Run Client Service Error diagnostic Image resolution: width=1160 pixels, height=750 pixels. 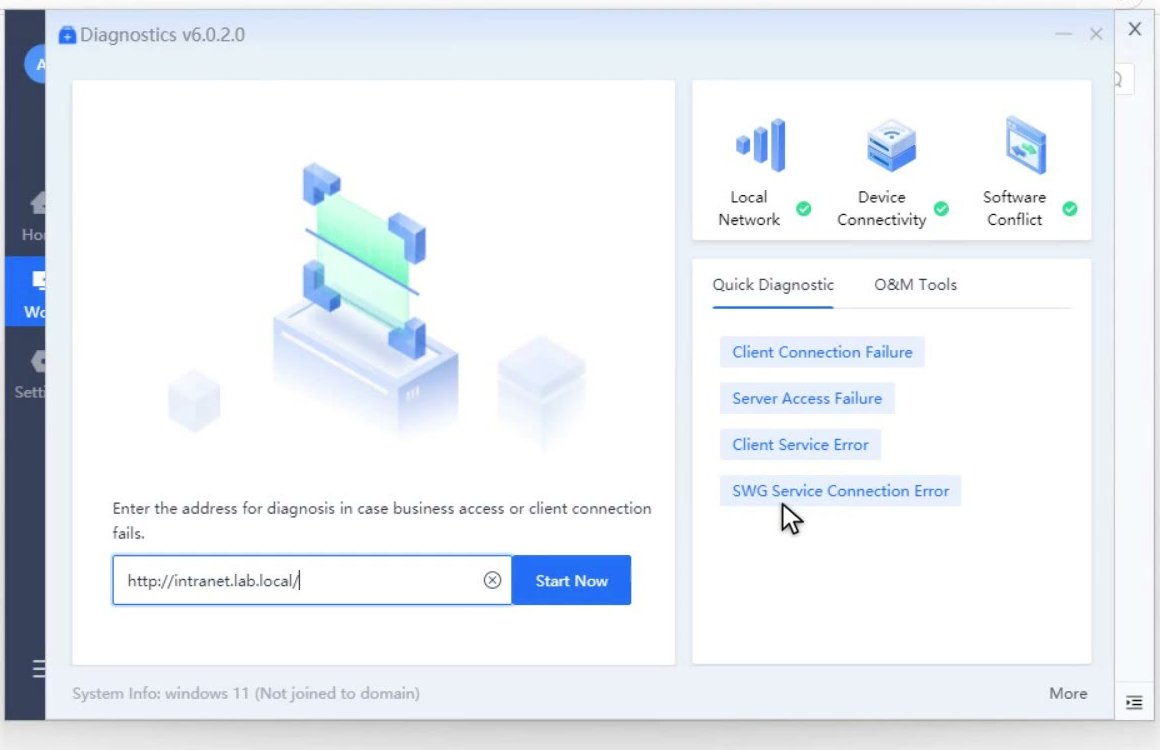[x=800, y=445]
